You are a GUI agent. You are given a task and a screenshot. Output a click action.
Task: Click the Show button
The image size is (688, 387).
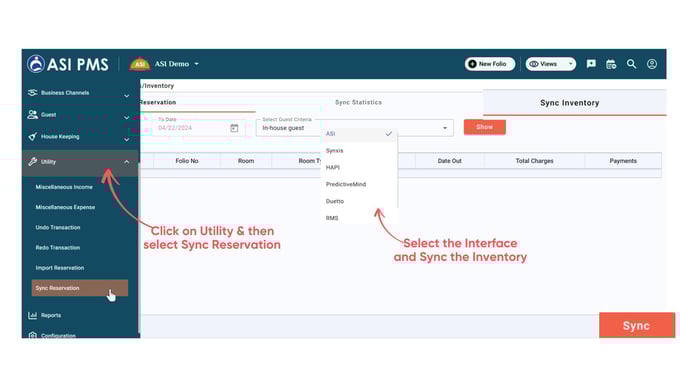[484, 127]
